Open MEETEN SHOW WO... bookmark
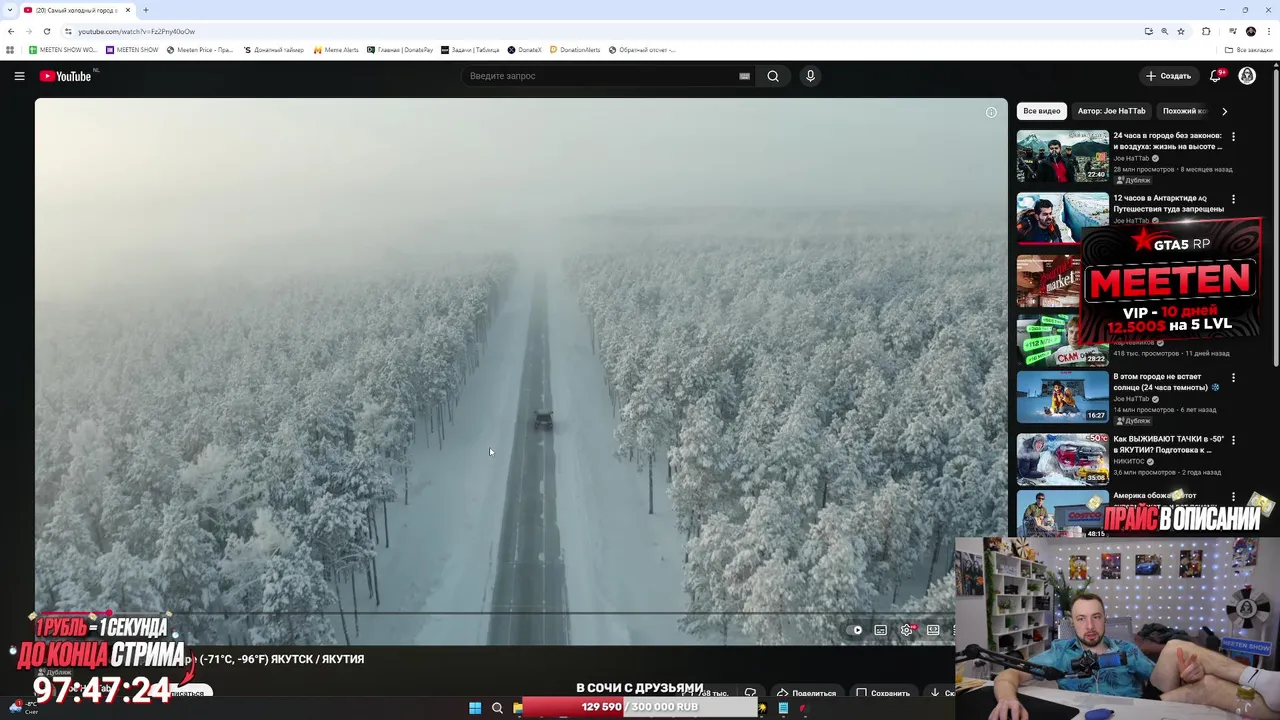 click(x=63, y=50)
